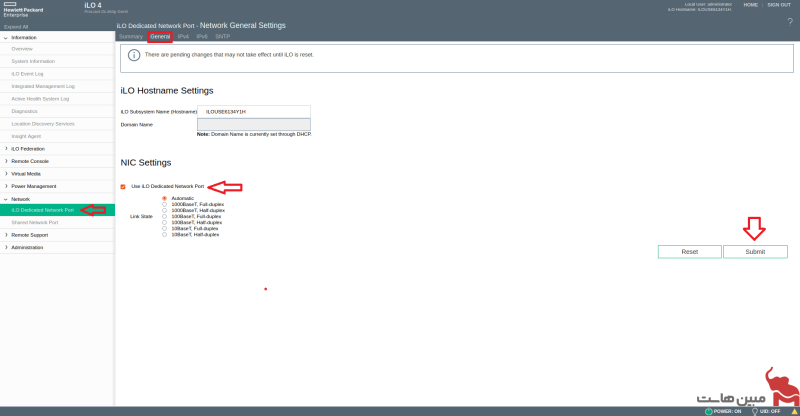Click the Domain Name field
The width and height of the screenshot is (800, 416).
[x=254, y=125]
